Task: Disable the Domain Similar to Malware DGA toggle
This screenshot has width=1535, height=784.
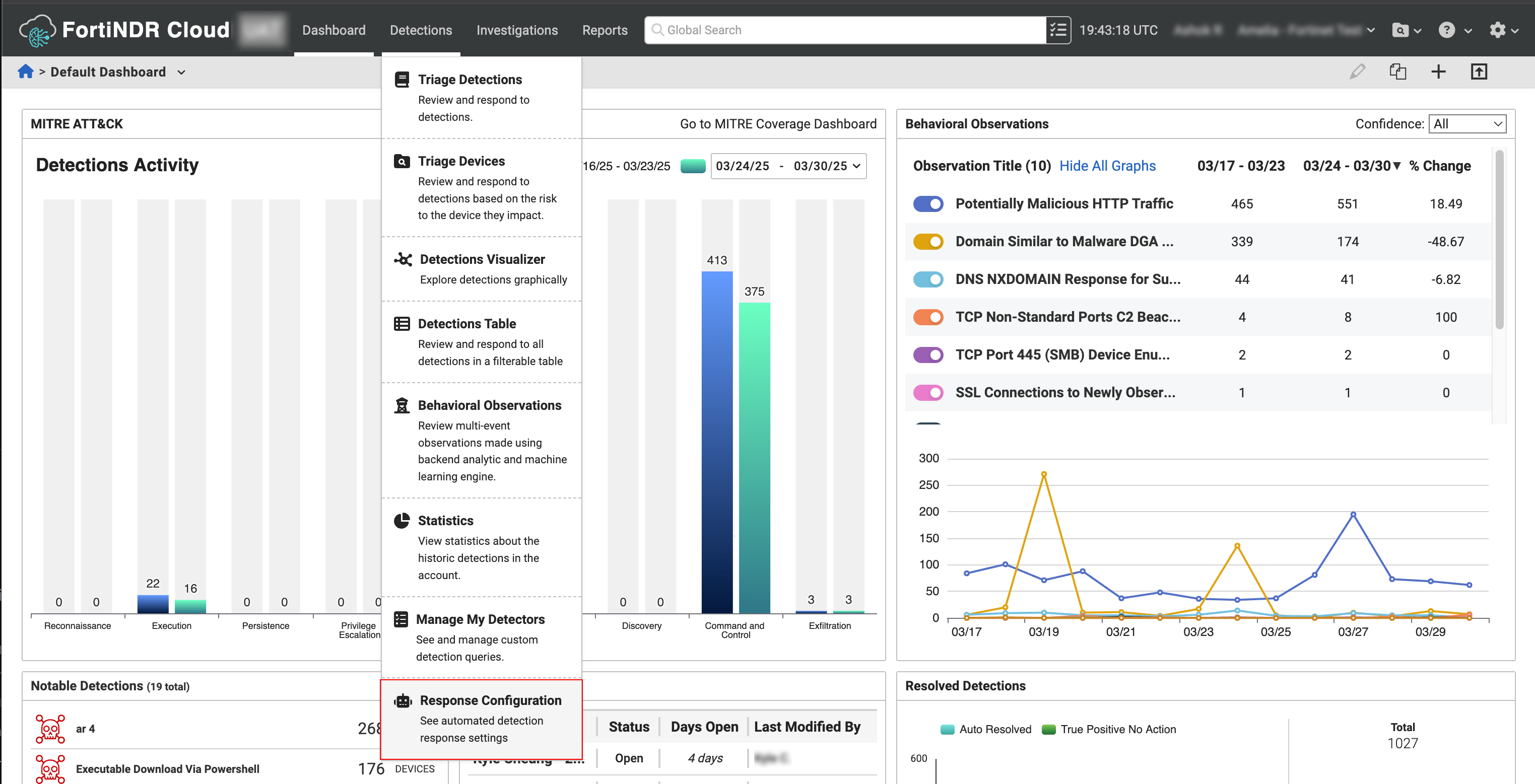Action: (x=927, y=241)
